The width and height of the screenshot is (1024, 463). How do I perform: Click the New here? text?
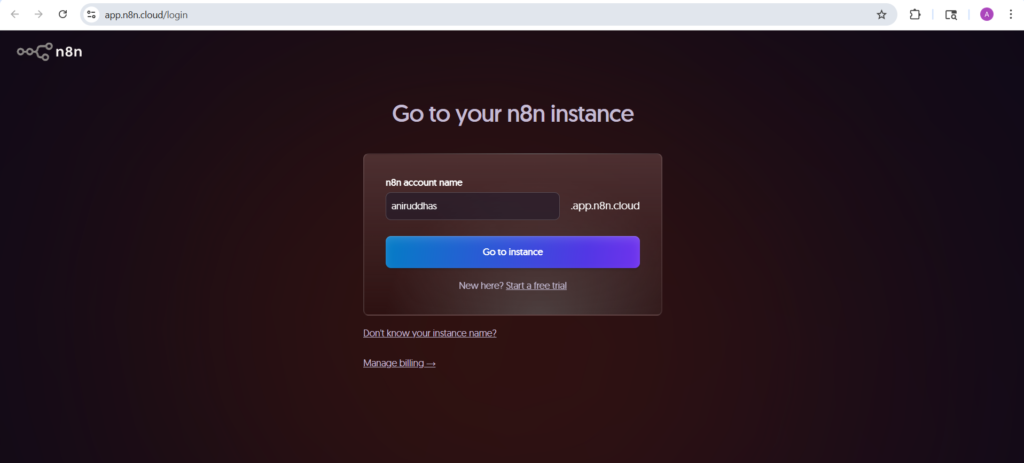481,285
